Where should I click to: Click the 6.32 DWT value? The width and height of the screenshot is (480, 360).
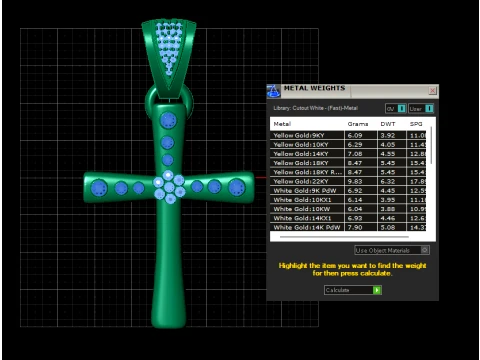coord(388,181)
